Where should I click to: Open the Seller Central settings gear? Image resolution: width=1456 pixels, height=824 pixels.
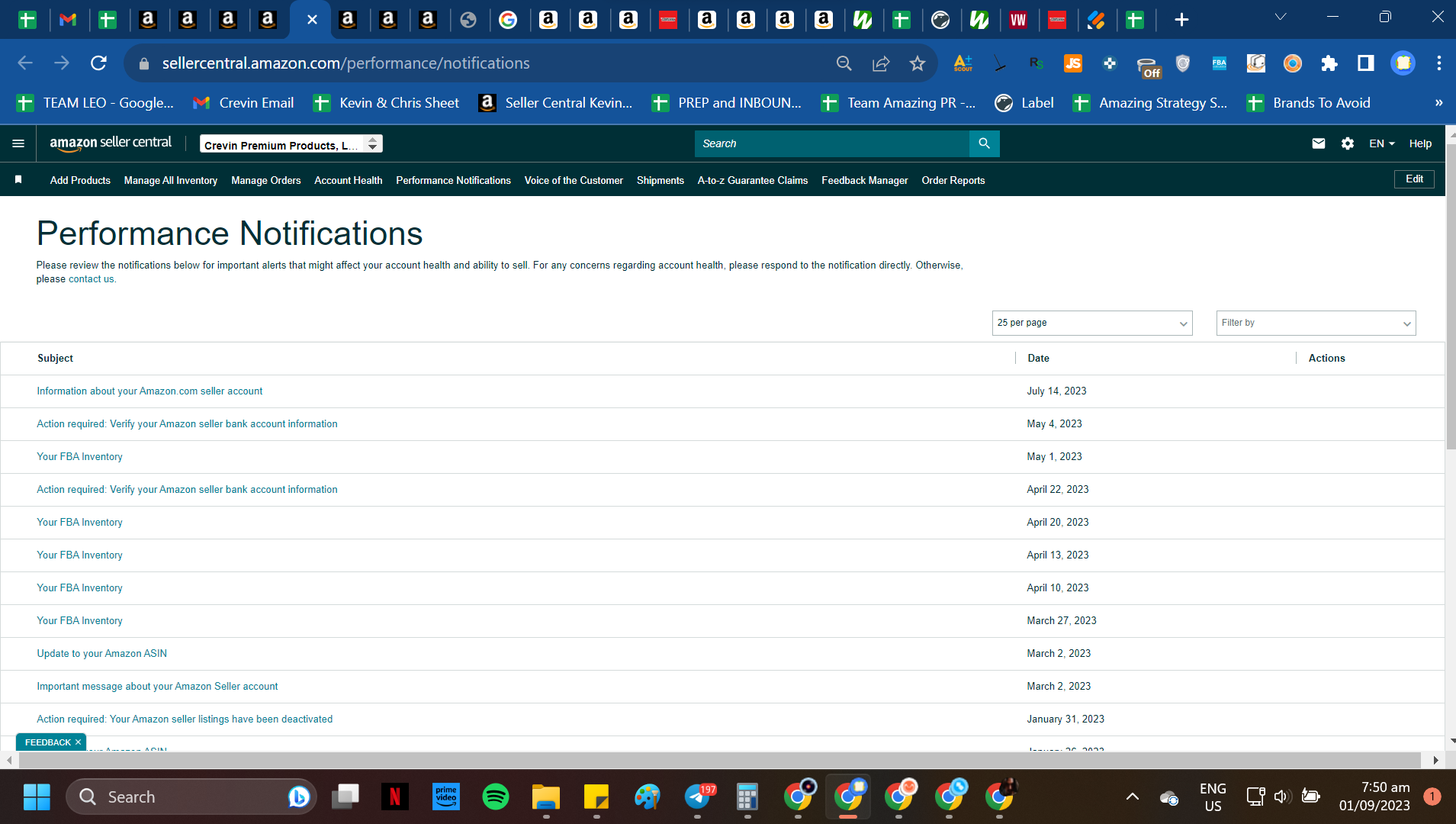tap(1348, 143)
